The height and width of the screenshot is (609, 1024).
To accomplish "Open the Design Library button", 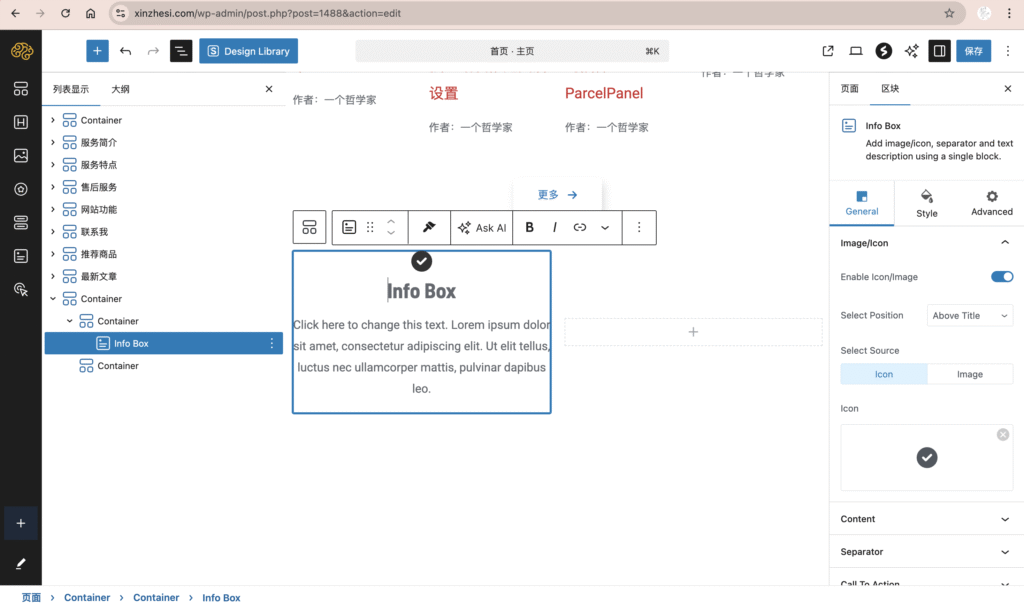I will tap(248, 51).
